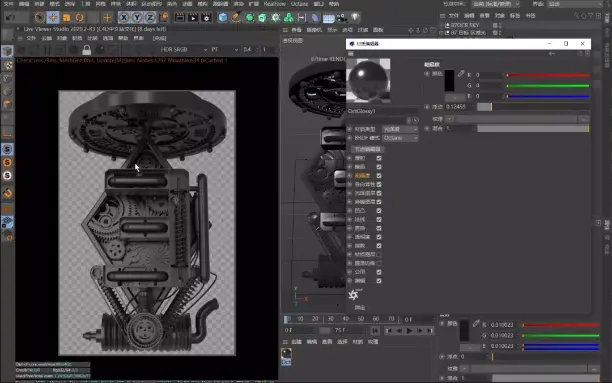Open the PT kernel dropdown

224,50
